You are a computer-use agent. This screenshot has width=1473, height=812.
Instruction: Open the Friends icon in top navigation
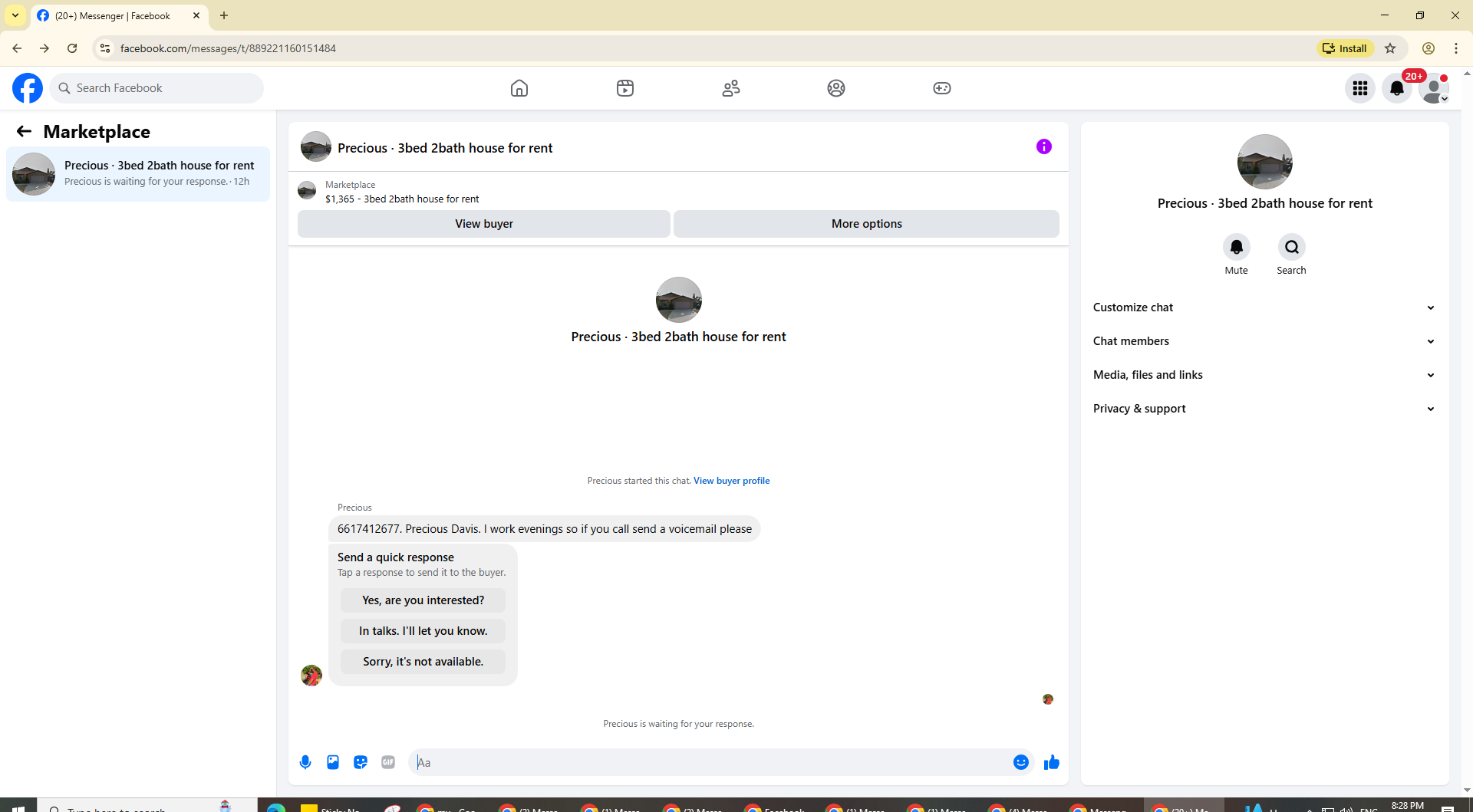coord(731,88)
